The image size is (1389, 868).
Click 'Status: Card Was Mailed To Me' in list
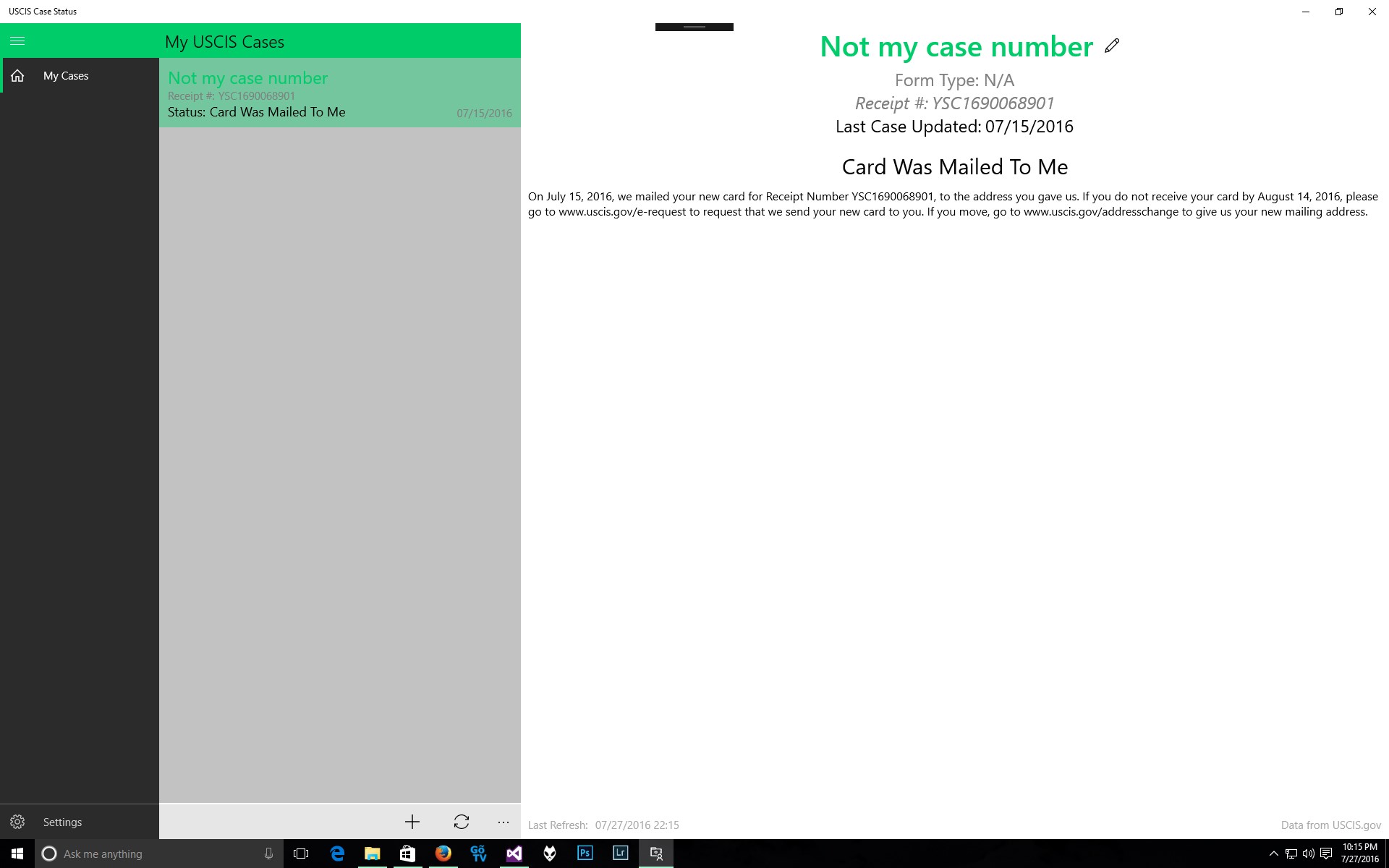click(257, 112)
